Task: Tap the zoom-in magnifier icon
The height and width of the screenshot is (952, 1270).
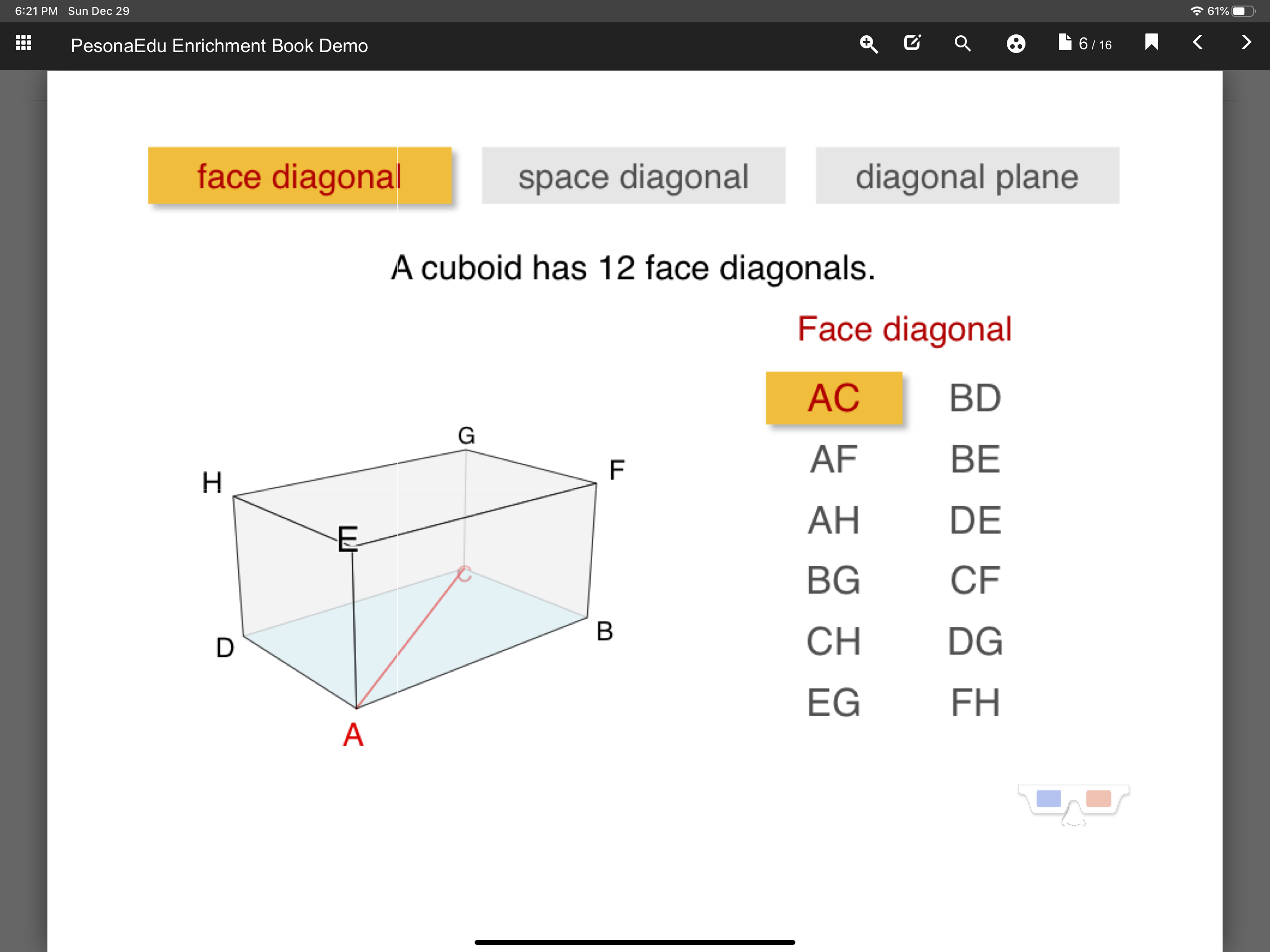Action: pos(869,44)
